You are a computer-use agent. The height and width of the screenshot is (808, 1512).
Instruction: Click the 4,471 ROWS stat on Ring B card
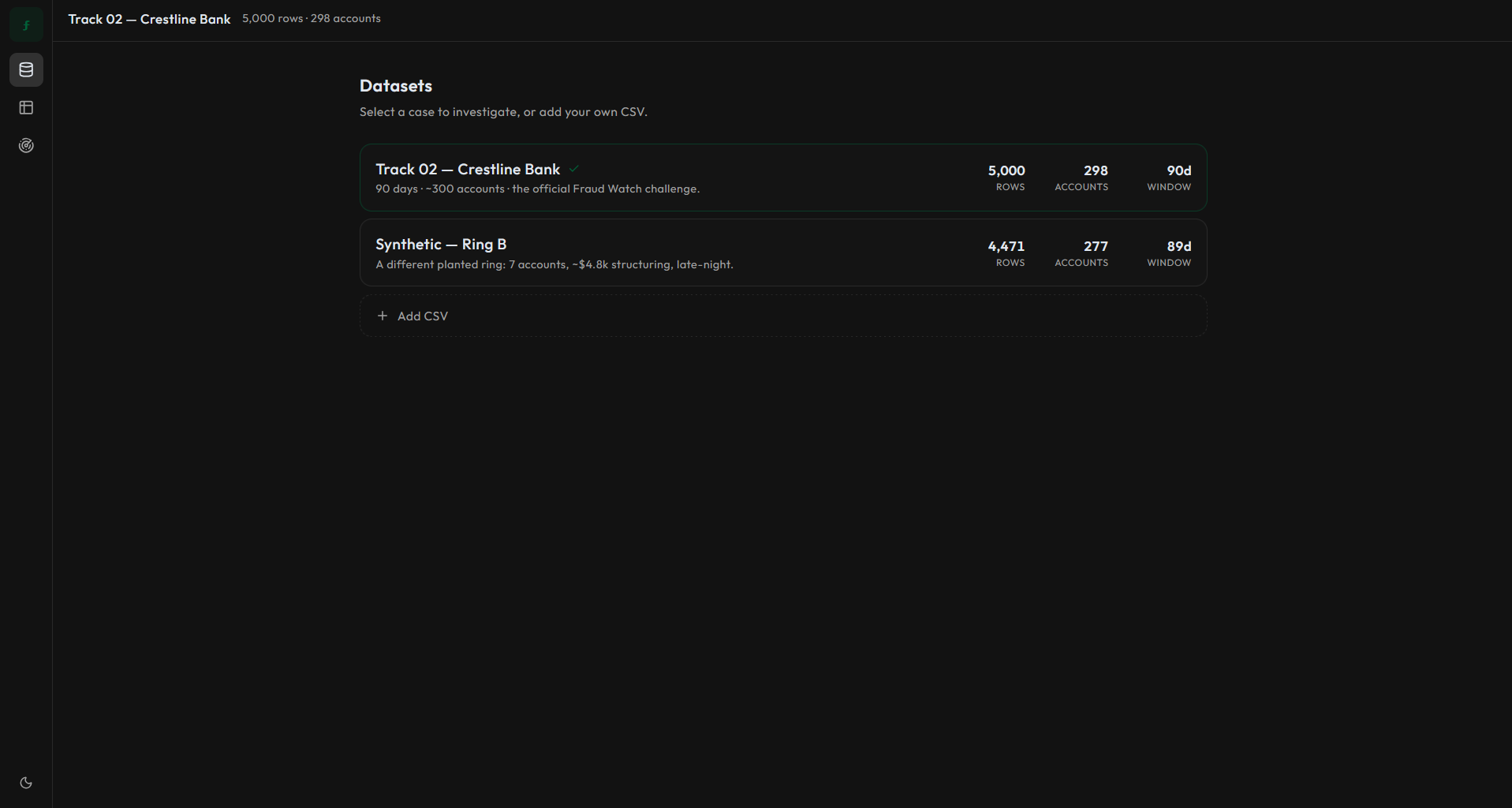1006,253
